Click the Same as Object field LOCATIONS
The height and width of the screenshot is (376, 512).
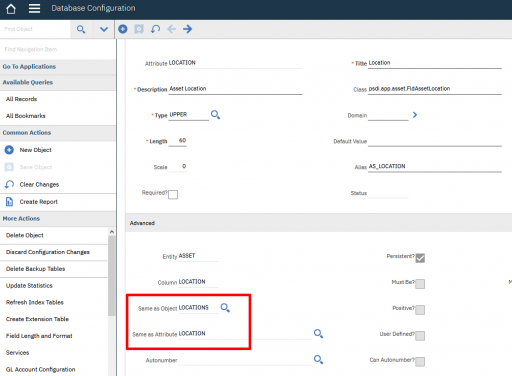[198, 308]
